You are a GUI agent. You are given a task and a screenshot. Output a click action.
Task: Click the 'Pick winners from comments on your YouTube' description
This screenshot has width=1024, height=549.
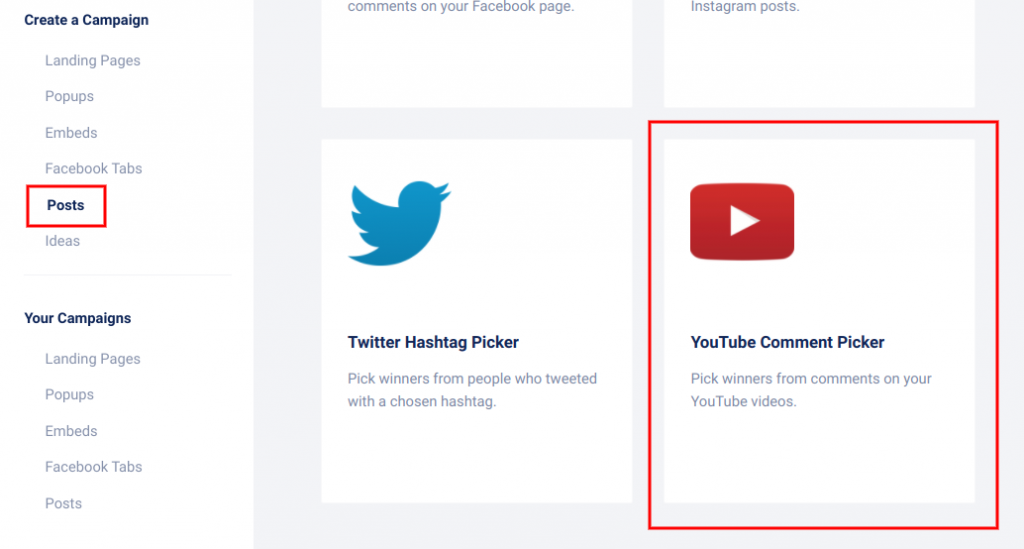tap(811, 390)
